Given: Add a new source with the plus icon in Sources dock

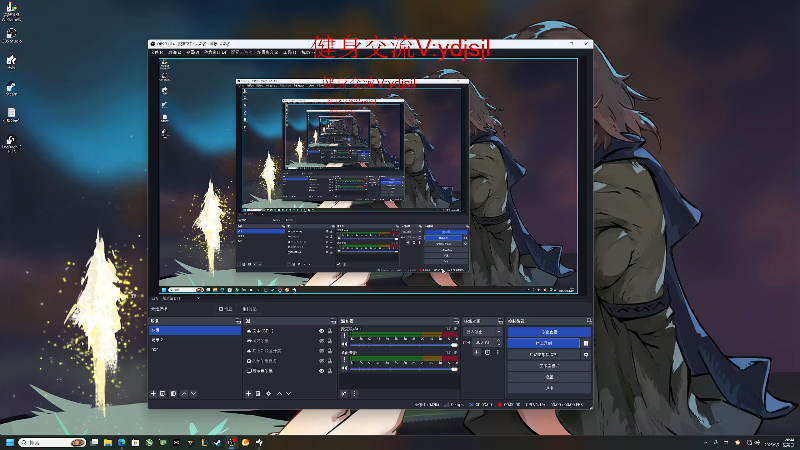Looking at the screenshot, I should pos(248,393).
